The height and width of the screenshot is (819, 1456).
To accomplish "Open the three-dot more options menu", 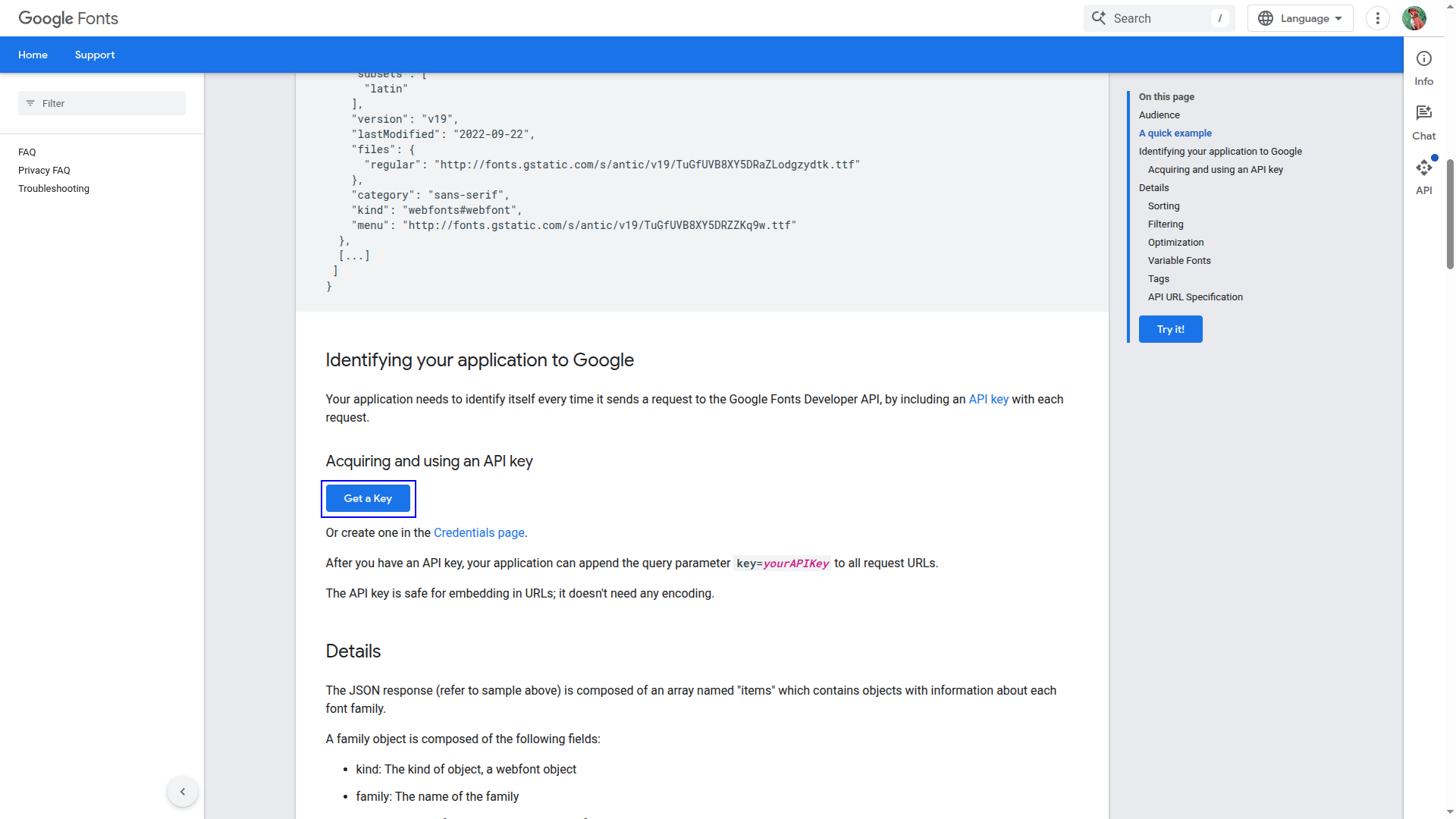I will 1377,18.
